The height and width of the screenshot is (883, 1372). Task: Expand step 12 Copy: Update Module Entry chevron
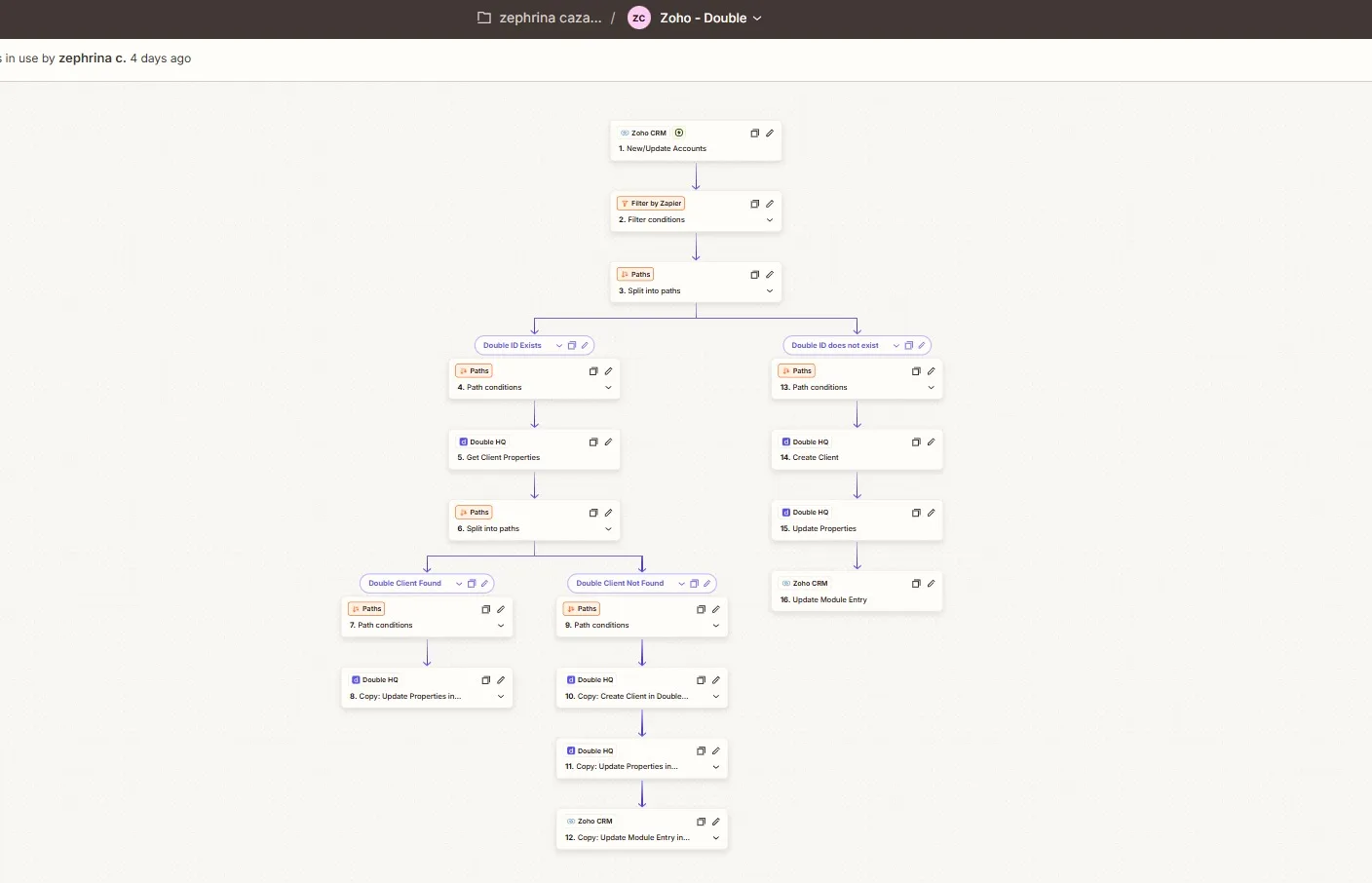pyautogui.click(x=715, y=838)
